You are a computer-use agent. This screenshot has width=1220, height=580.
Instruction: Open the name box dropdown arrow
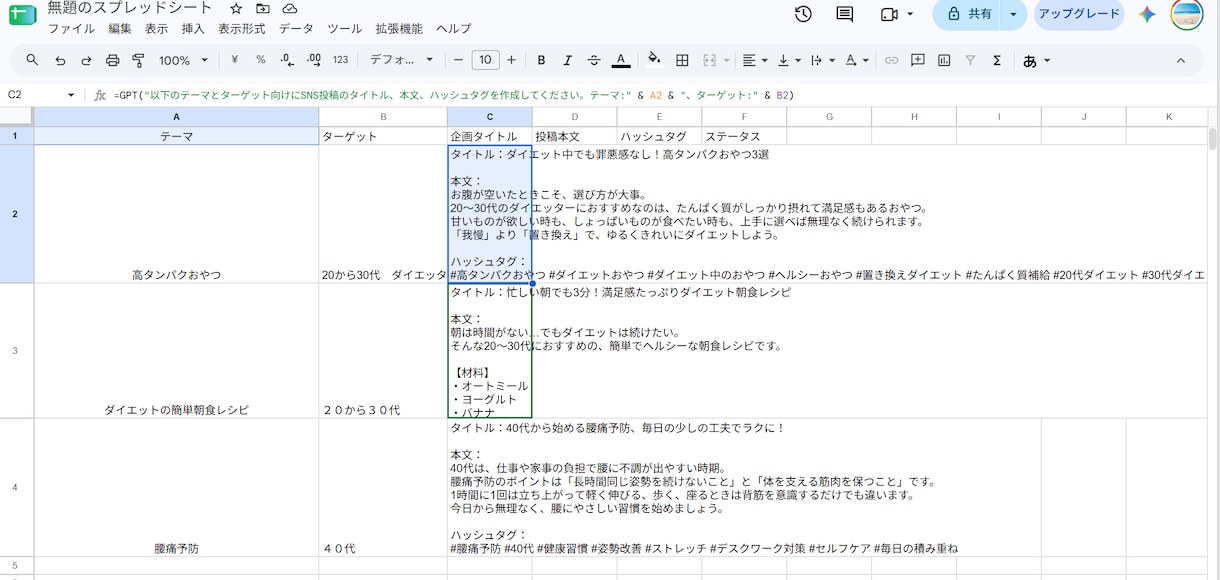click(71, 95)
